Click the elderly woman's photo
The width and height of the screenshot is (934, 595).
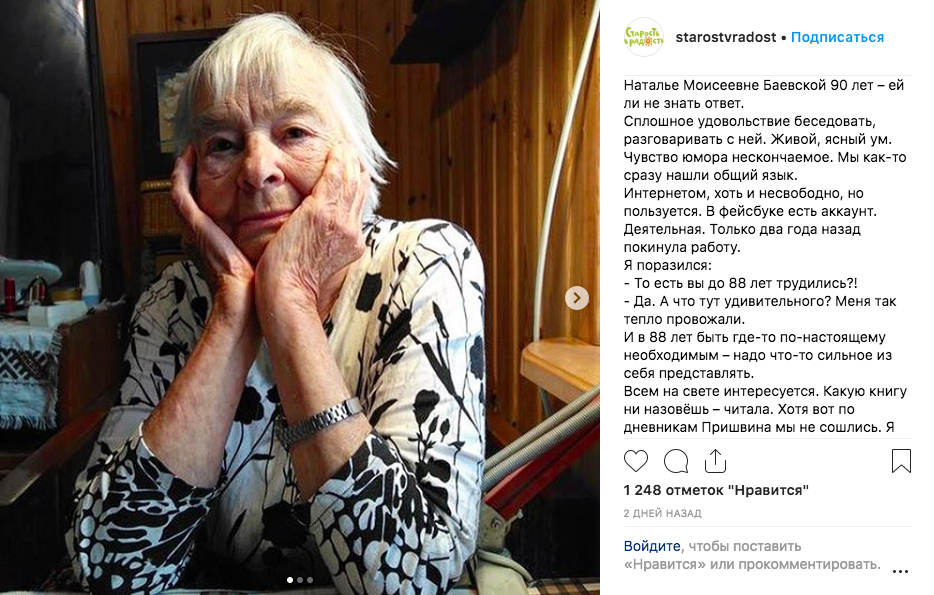(300, 297)
